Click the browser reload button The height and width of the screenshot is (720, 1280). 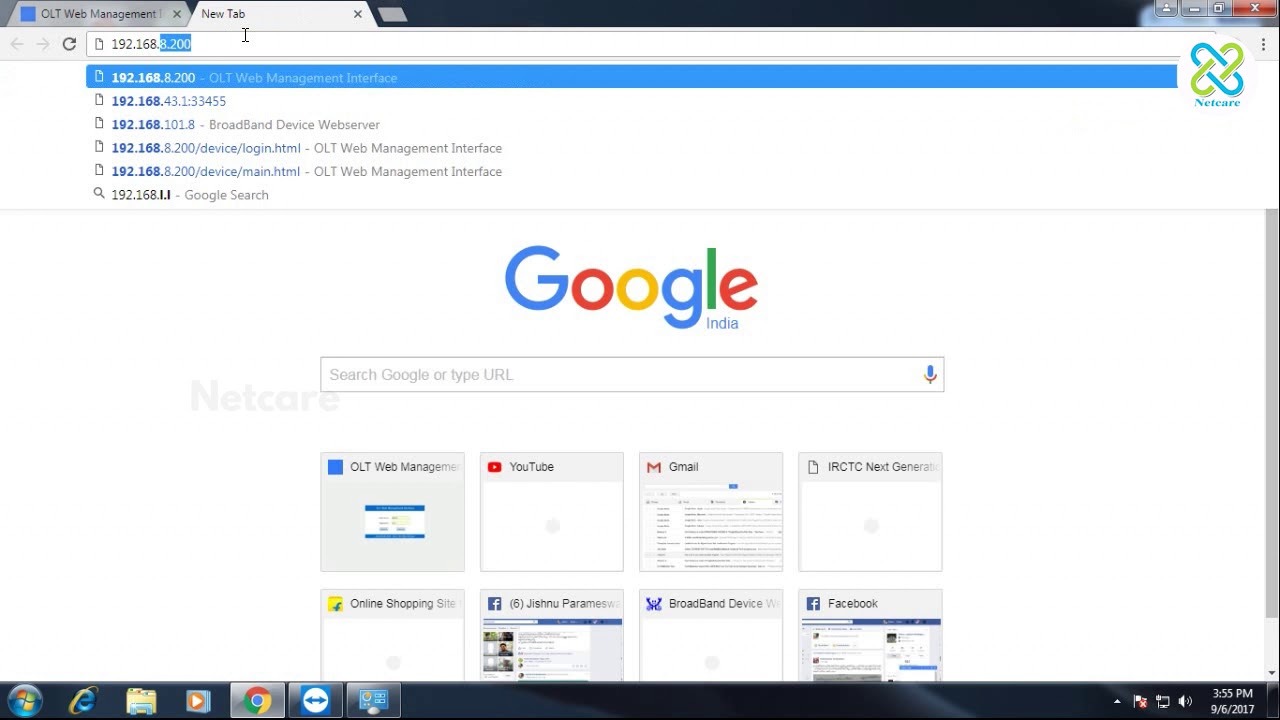pos(69,44)
